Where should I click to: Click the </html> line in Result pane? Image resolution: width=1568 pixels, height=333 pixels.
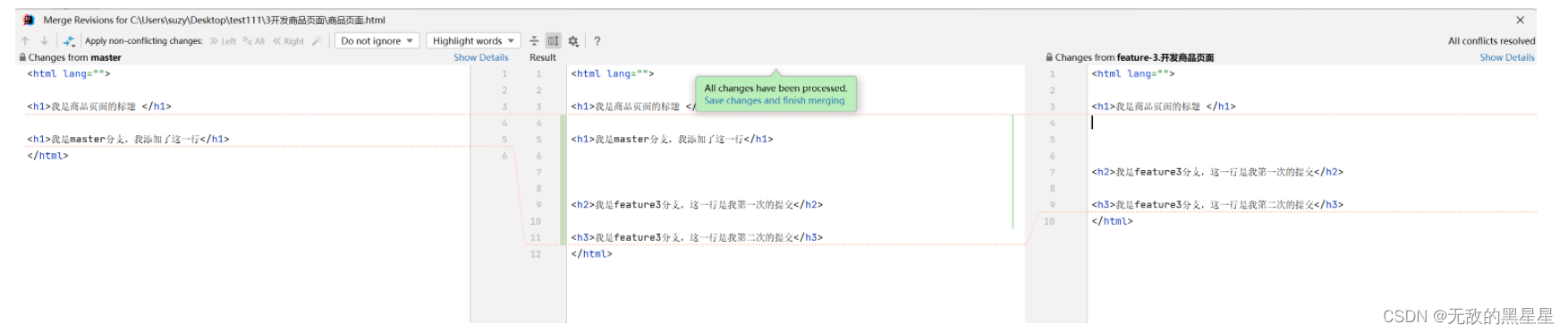point(591,254)
